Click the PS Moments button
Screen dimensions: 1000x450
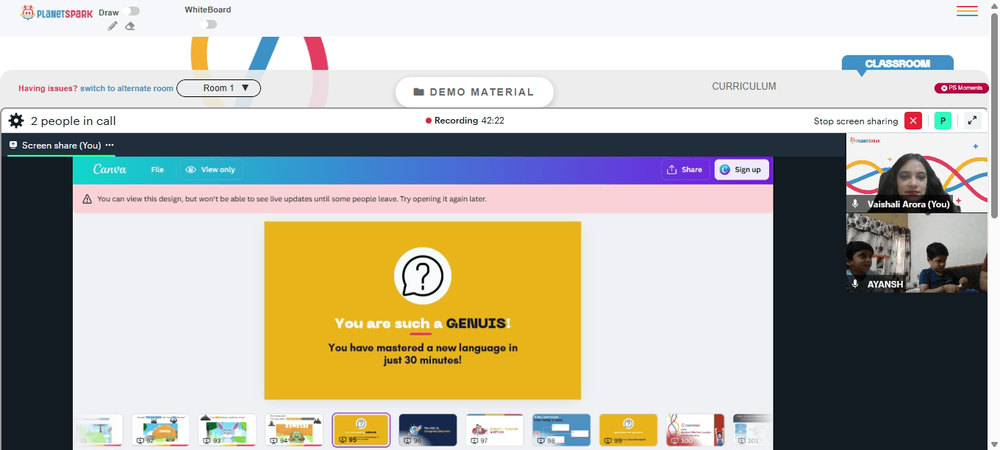[x=961, y=88]
